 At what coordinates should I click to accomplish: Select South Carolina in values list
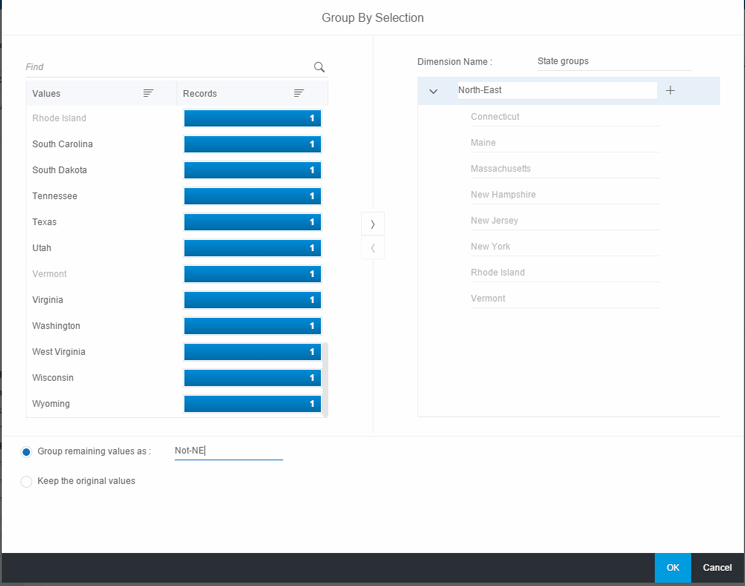pyautogui.click(x=62, y=144)
